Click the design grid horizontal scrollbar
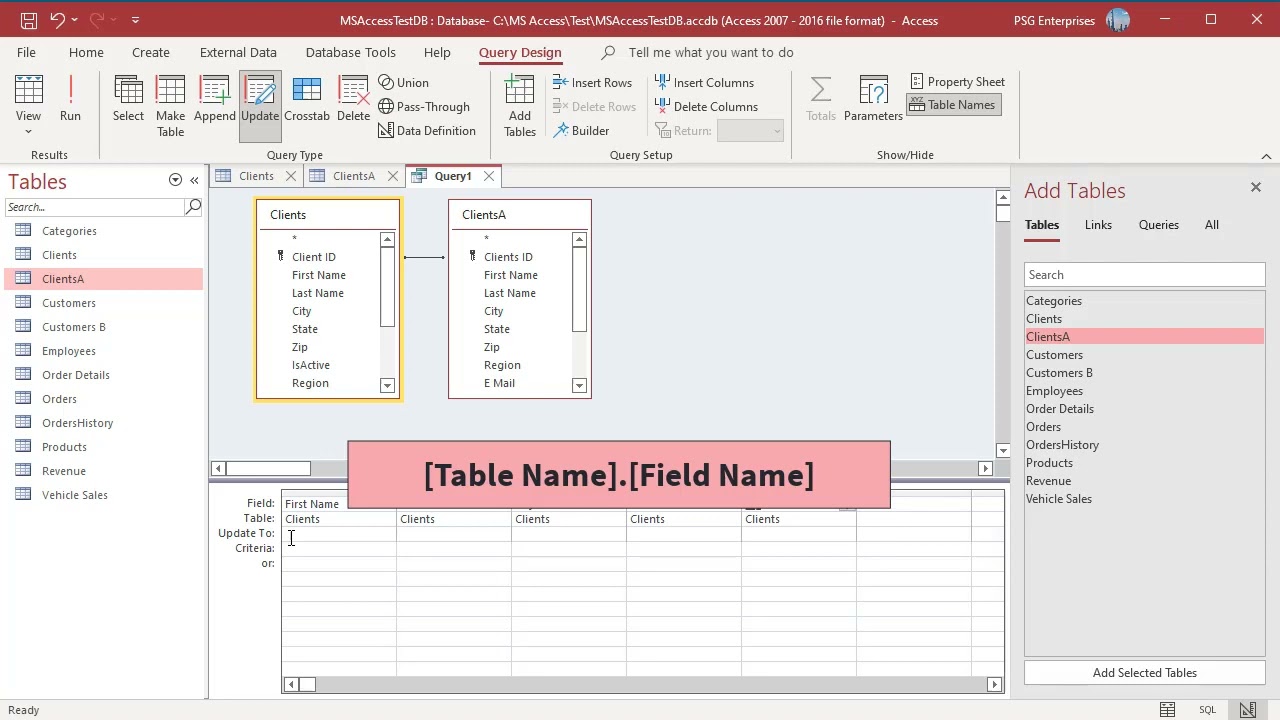The image size is (1280, 720). click(642, 685)
